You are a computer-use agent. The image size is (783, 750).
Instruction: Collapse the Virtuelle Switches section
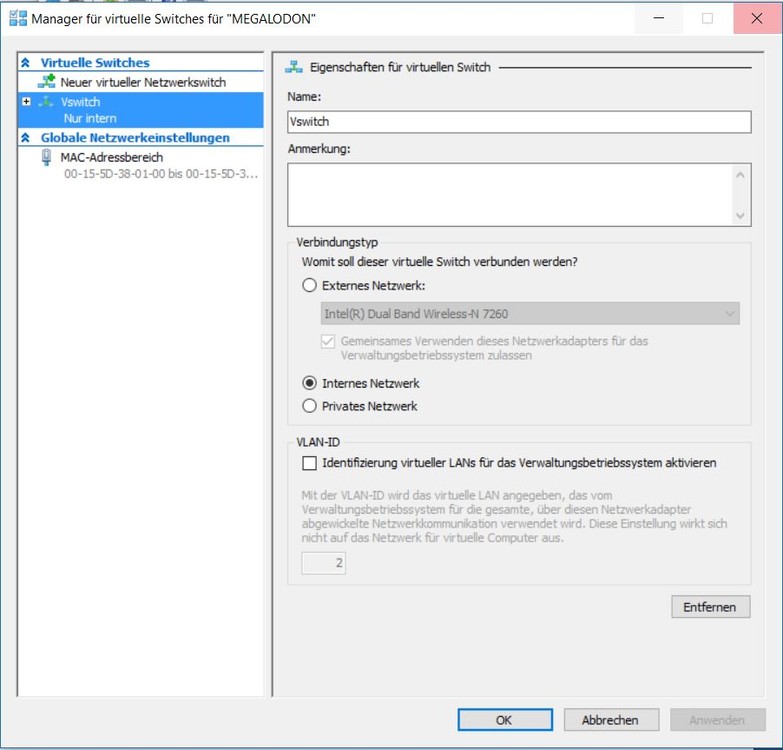pyautogui.click(x=26, y=63)
